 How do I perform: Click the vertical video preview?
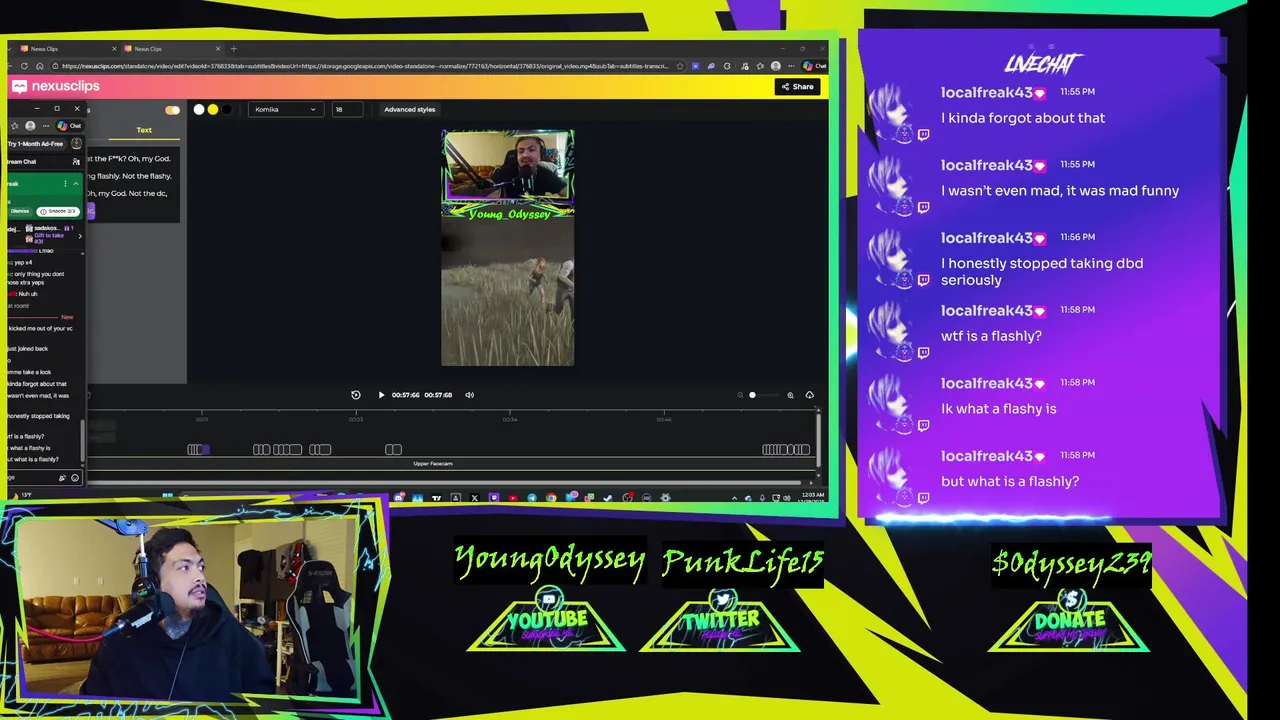coord(508,248)
